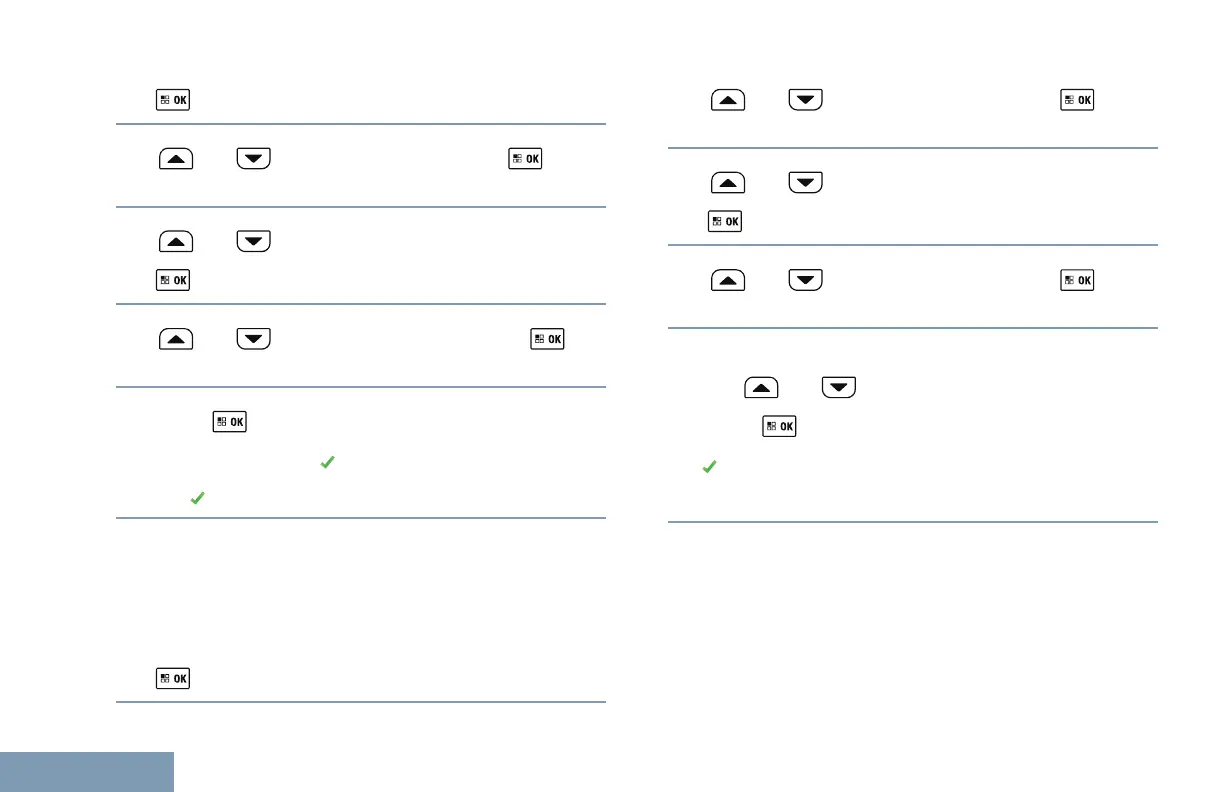The width and height of the screenshot is (1224, 792).
Task: Click the blue-gray rectangle in bottom-left corner
Action: (87, 771)
